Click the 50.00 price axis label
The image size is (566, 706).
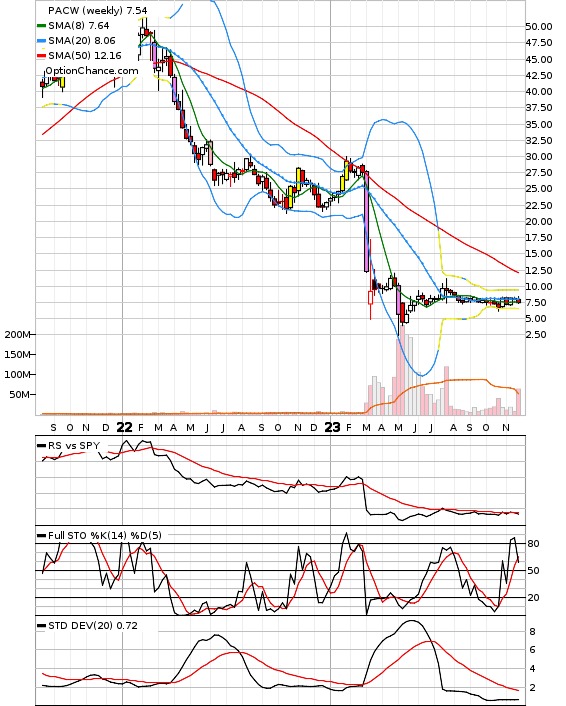click(x=539, y=27)
